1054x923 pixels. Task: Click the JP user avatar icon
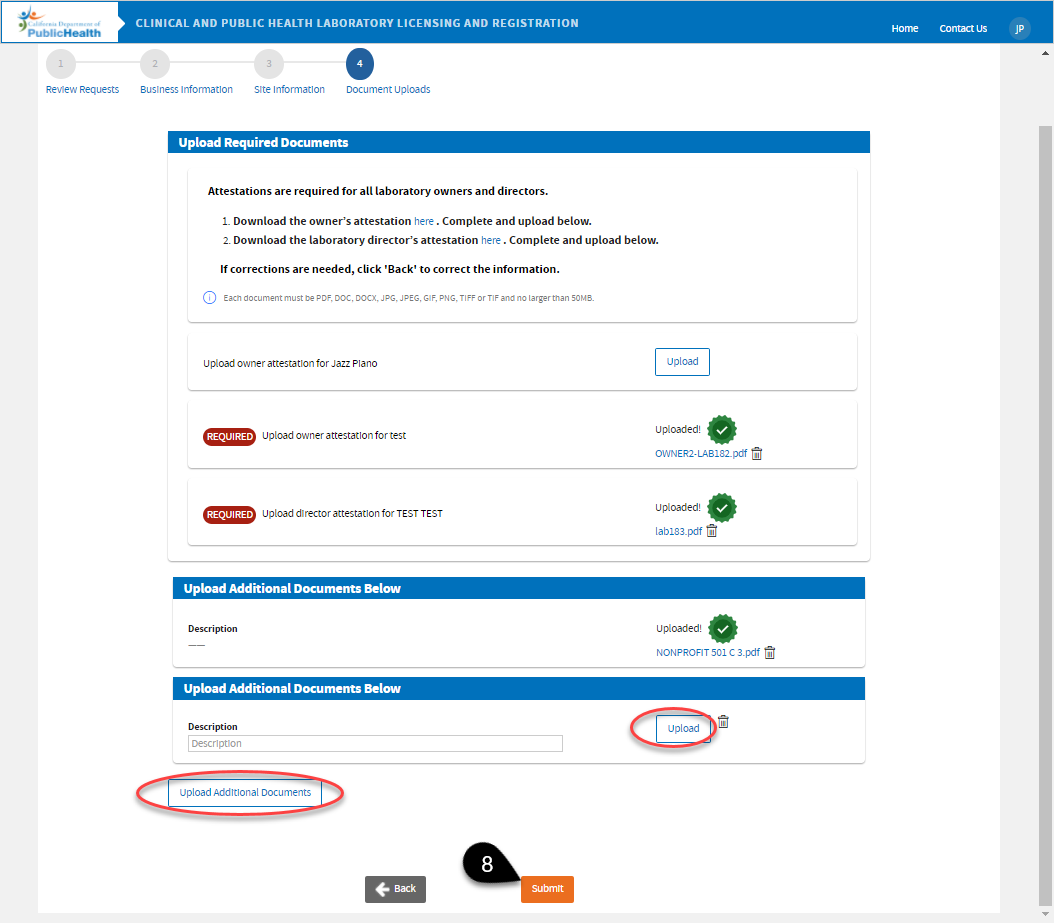point(1019,28)
